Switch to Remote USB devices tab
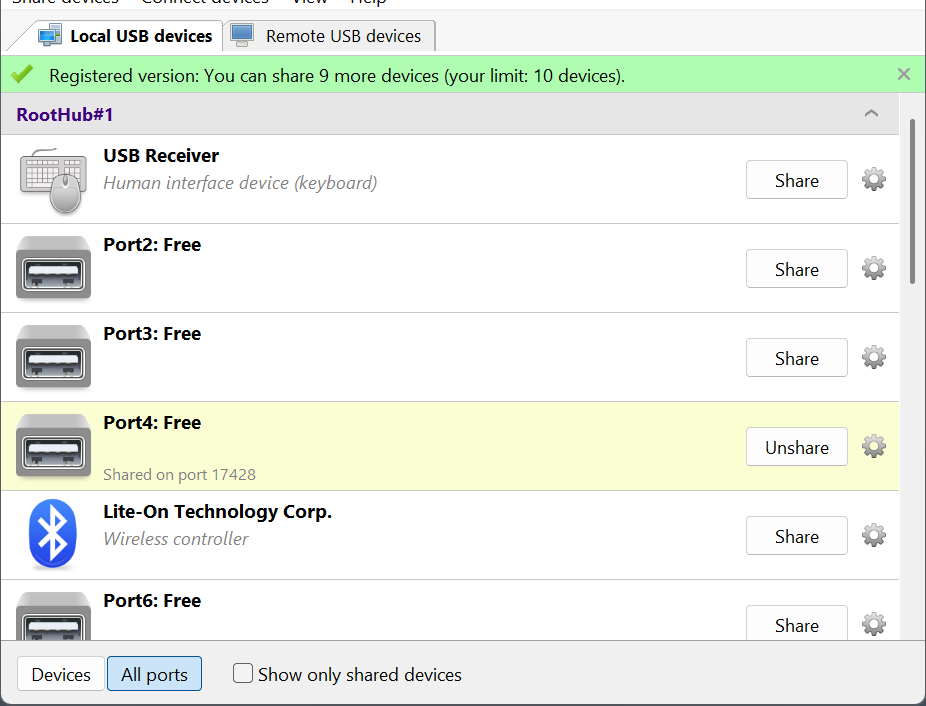926x706 pixels. (x=330, y=36)
